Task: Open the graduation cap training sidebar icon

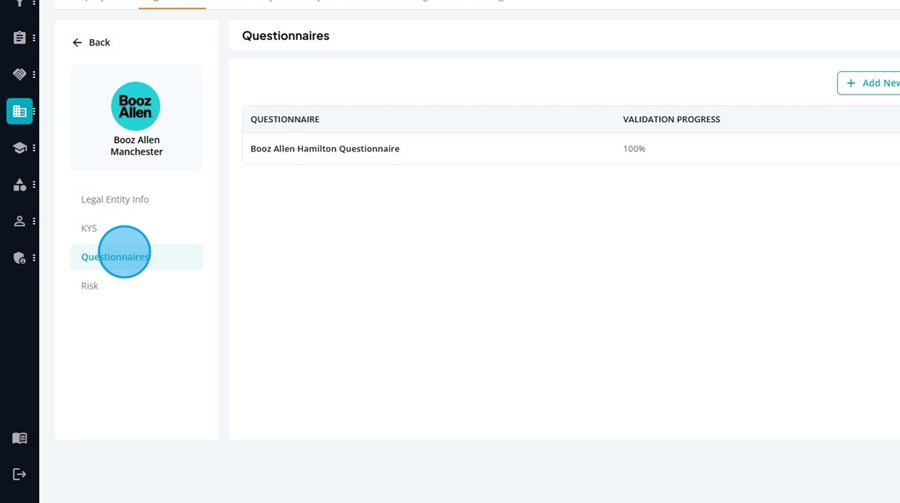Action: pos(20,148)
